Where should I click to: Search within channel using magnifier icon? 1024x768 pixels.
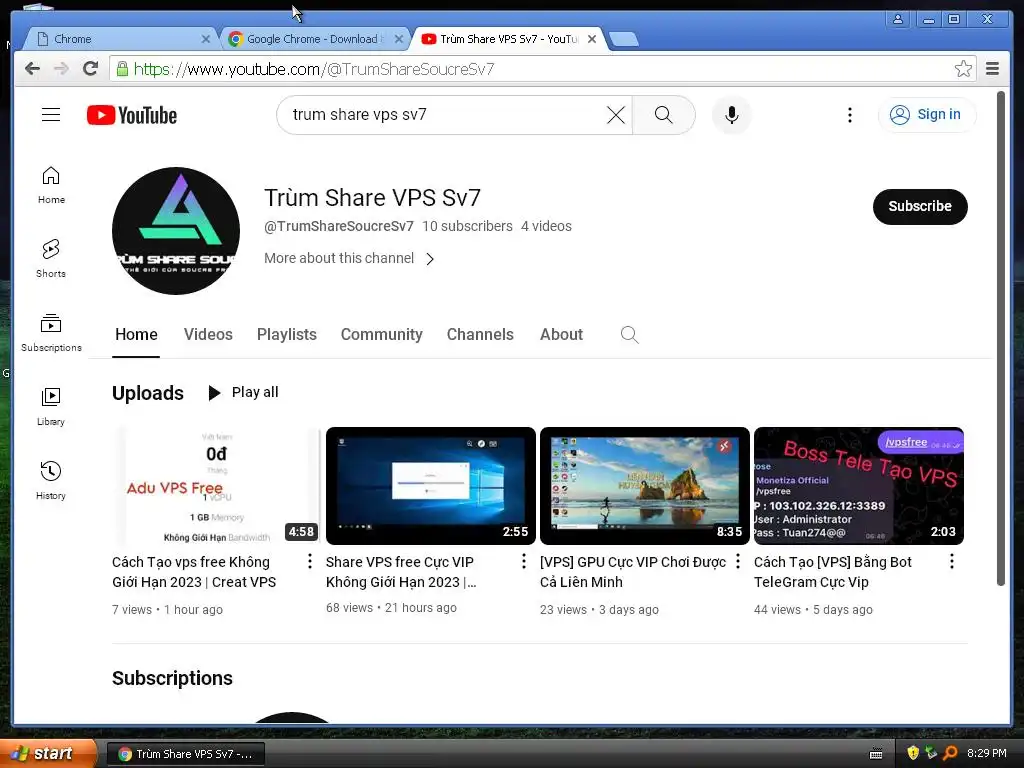(x=630, y=334)
